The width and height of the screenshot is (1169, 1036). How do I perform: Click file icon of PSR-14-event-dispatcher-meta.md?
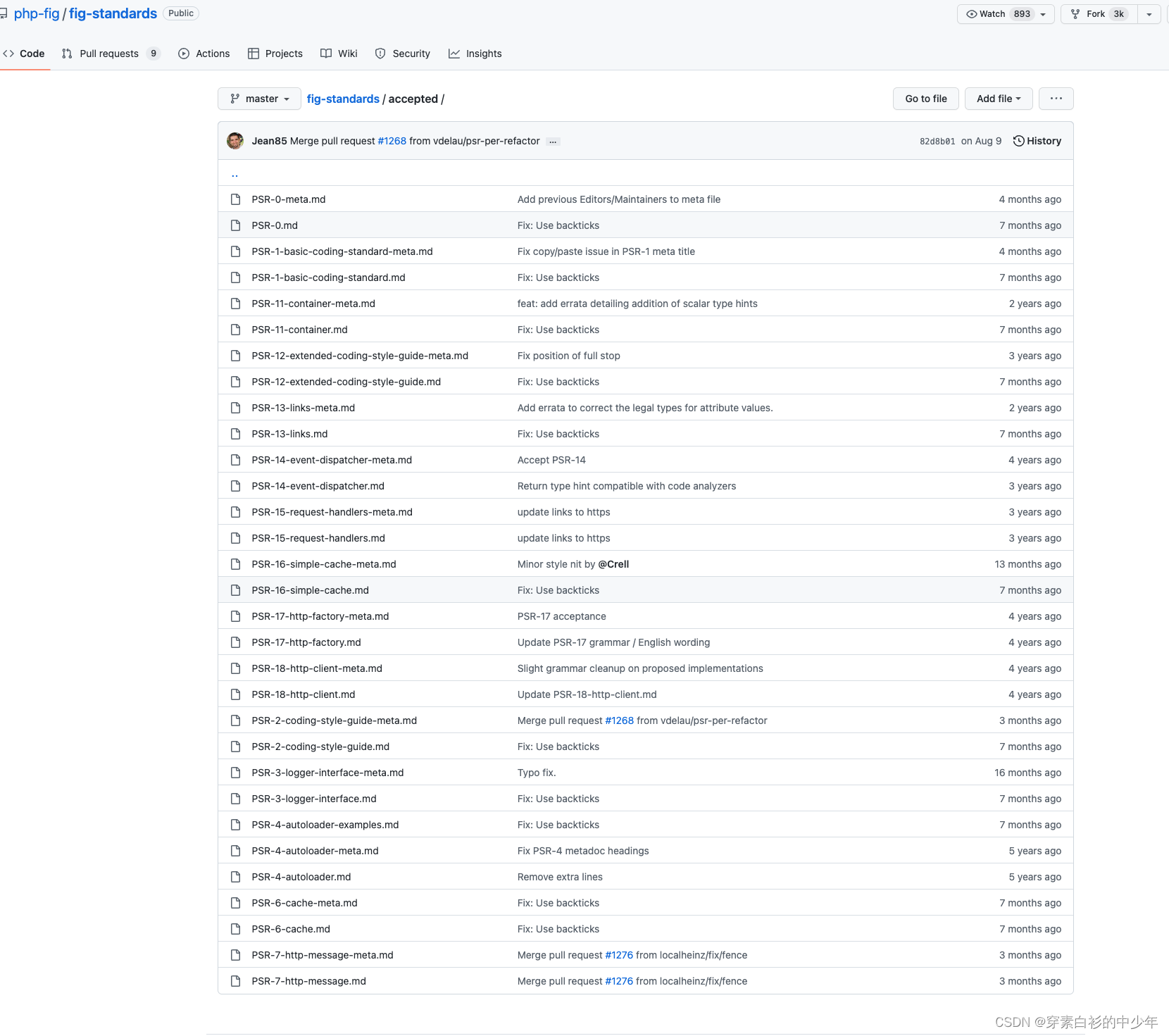pyautogui.click(x=236, y=460)
